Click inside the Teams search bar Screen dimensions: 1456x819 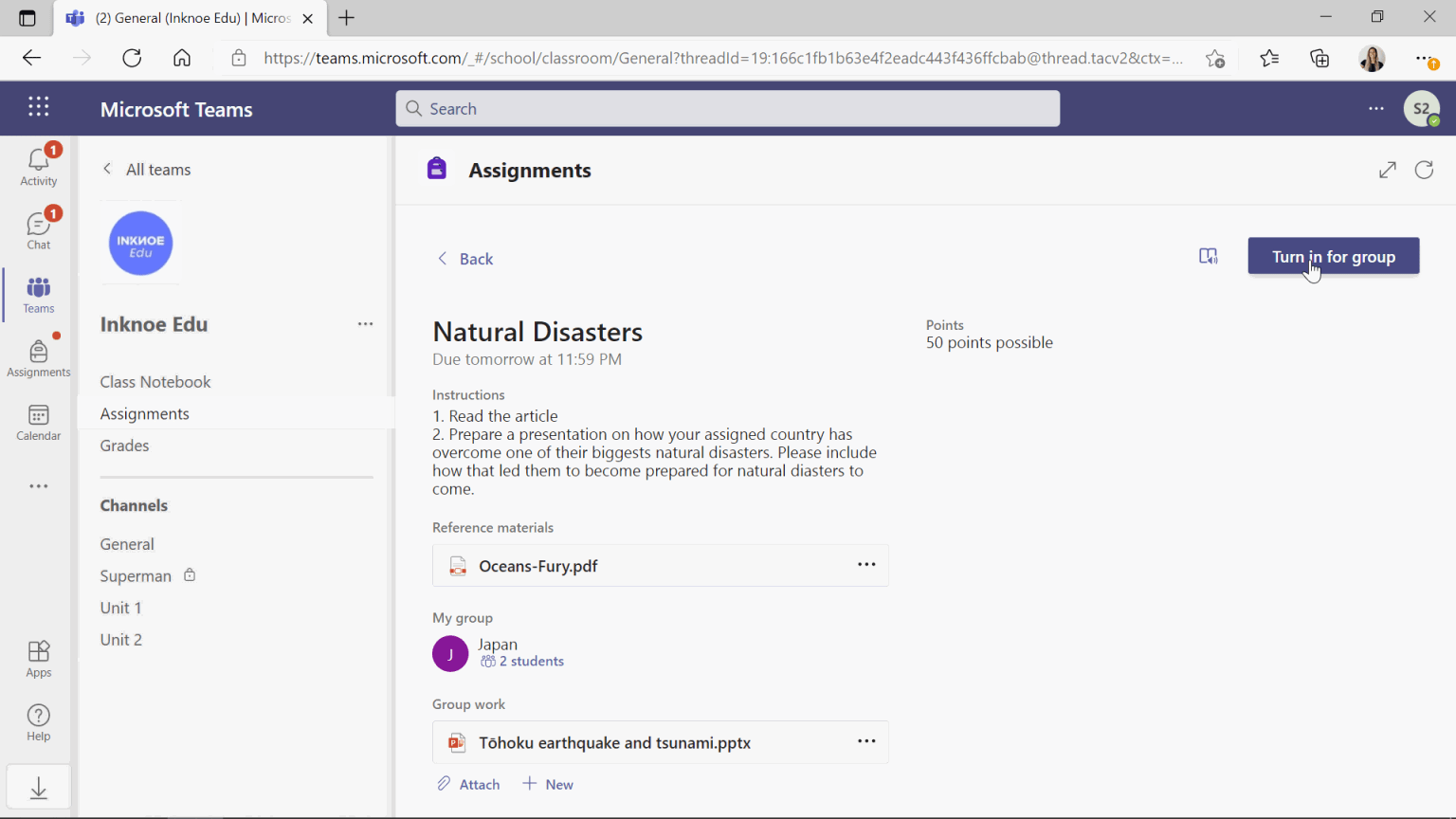tap(727, 108)
